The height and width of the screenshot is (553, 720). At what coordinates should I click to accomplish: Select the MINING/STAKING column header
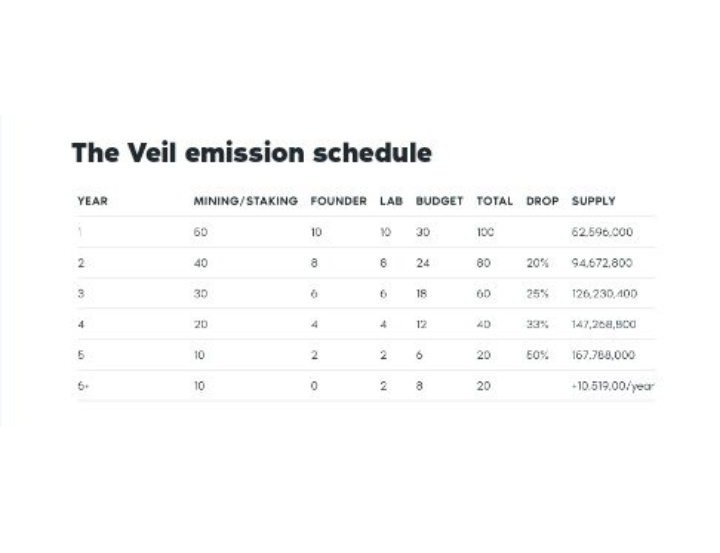[x=245, y=201]
